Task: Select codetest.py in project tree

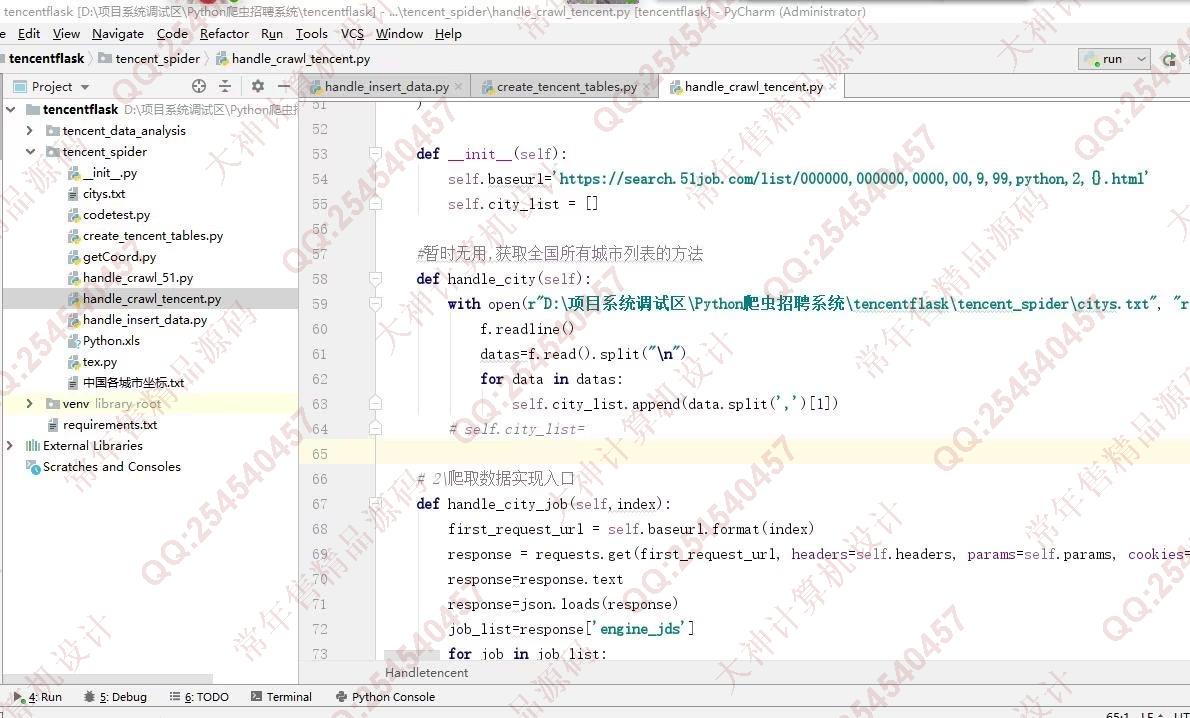Action: point(109,215)
